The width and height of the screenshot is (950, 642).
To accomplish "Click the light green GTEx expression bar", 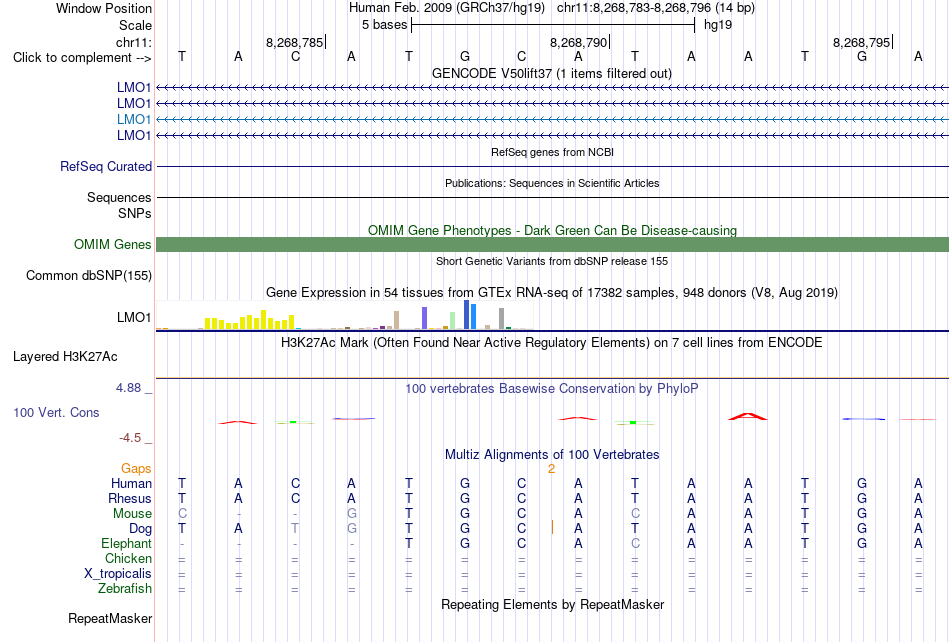I will [x=453, y=320].
